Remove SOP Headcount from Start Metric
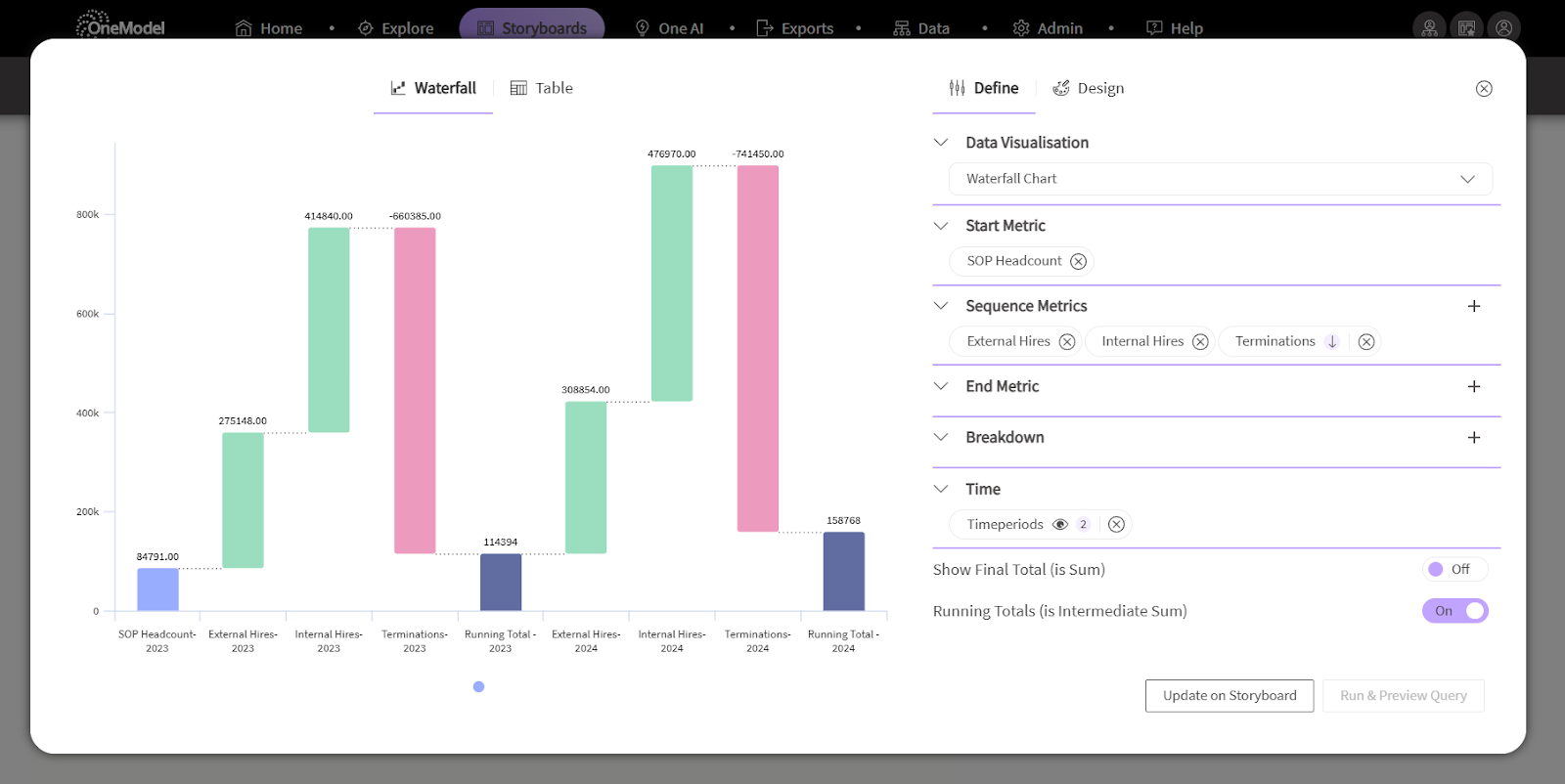This screenshot has height=784, width=1565. coord(1078,261)
